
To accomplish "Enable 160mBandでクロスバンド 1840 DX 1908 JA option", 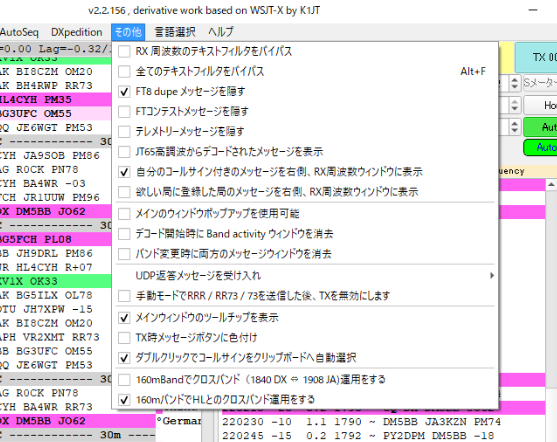I will pyautogui.click(x=124, y=380).
